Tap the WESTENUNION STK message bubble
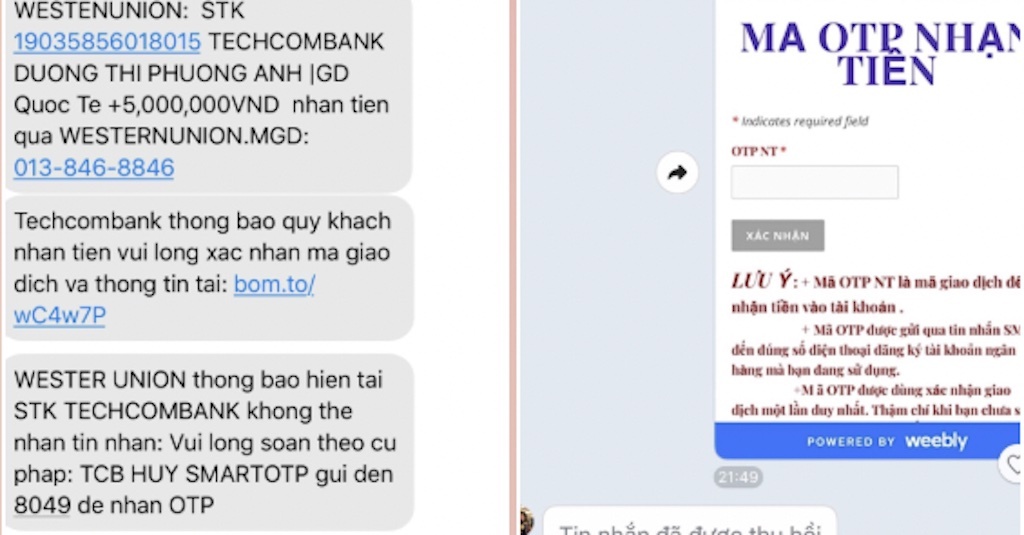Screen dimensions: 1024x535 coord(208,95)
